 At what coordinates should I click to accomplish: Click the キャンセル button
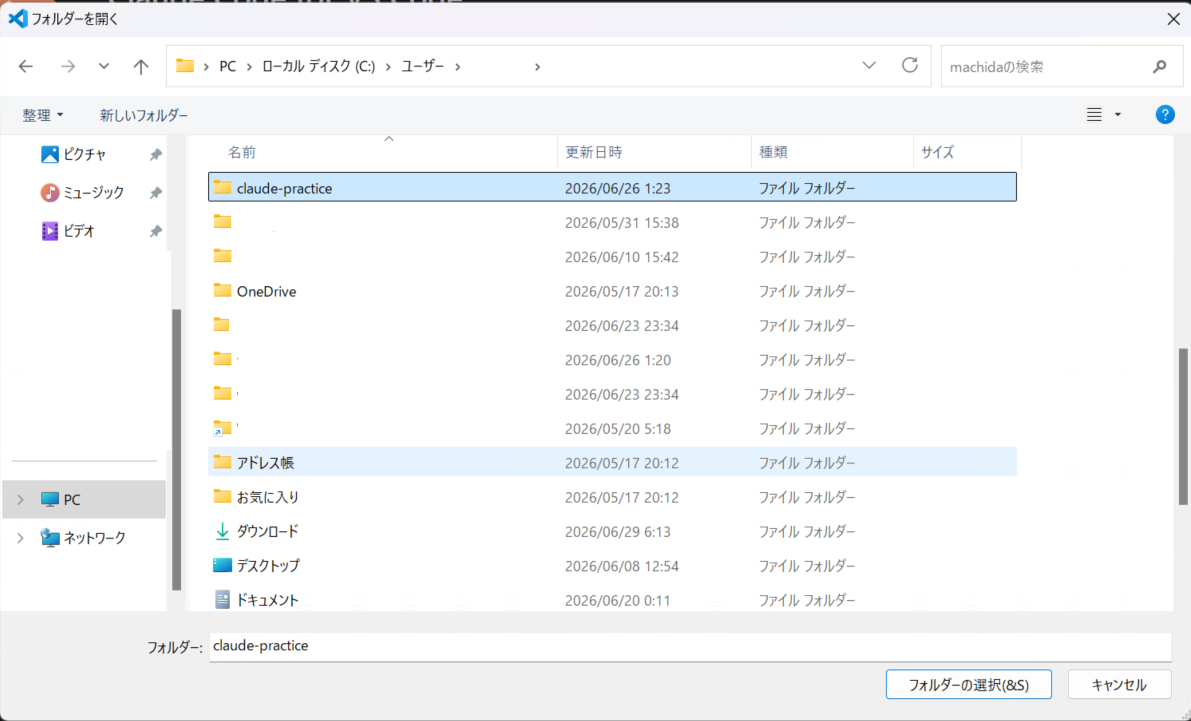1119,685
